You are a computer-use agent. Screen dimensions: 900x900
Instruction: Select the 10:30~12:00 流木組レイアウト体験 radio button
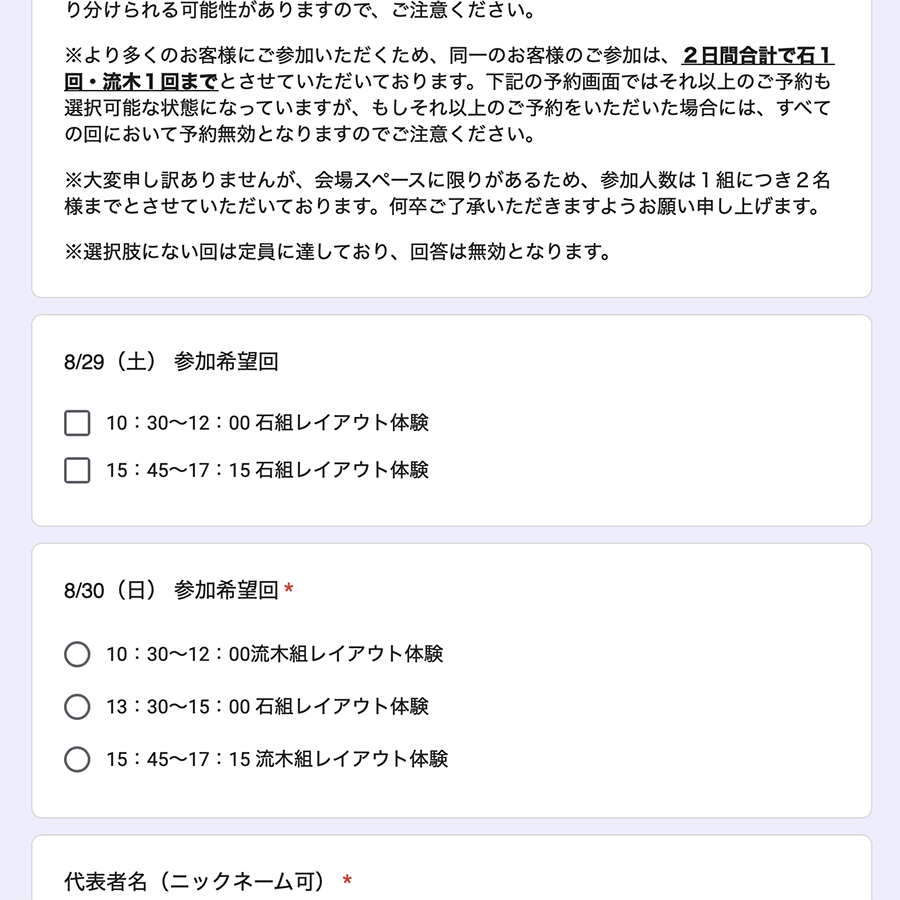coord(77,654)
